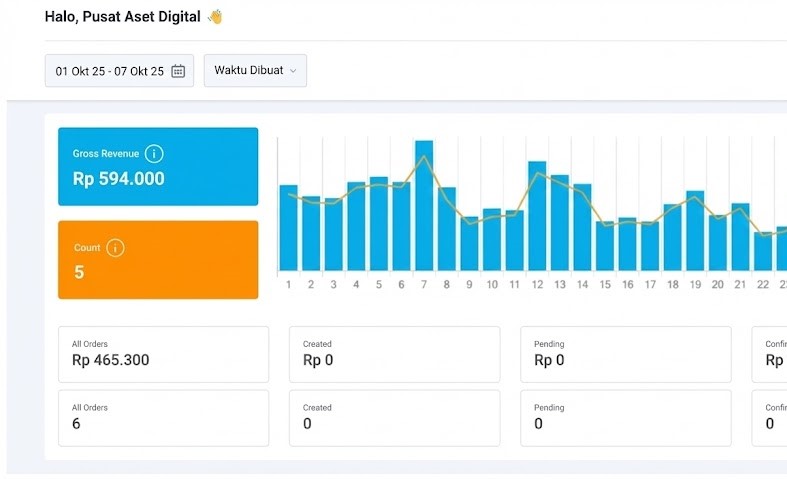Click the All Orders count 6 card
The height and width of the screenshot is (479, 787).
(163, 418)
